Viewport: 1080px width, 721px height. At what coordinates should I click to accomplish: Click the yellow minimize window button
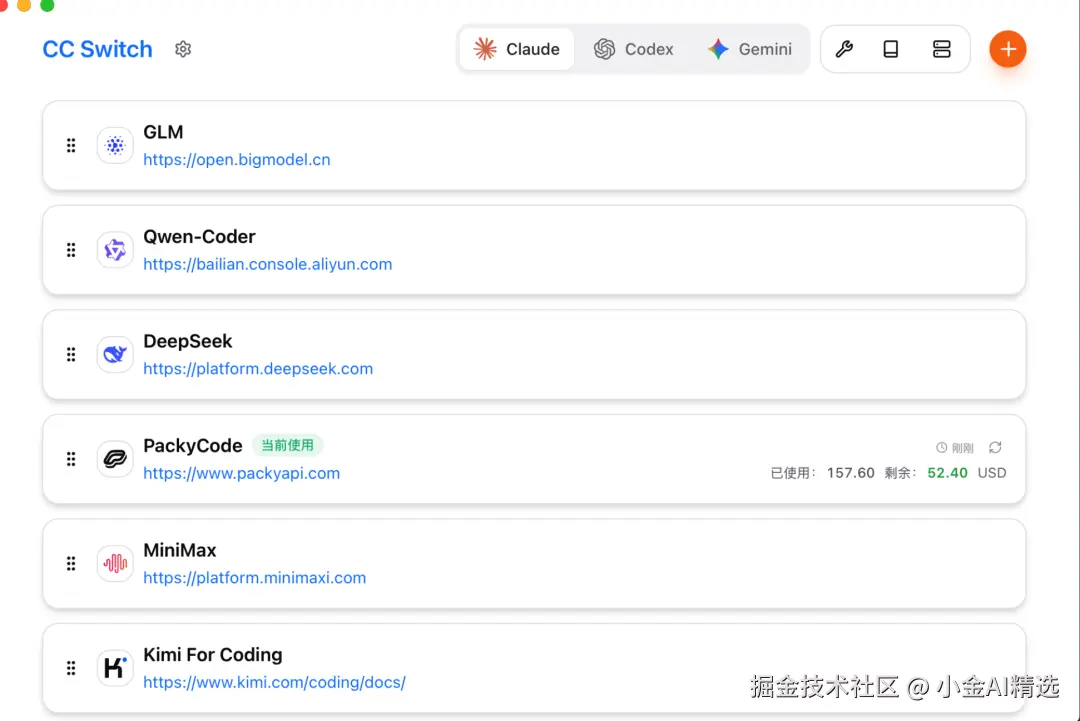tap(23, 4)
